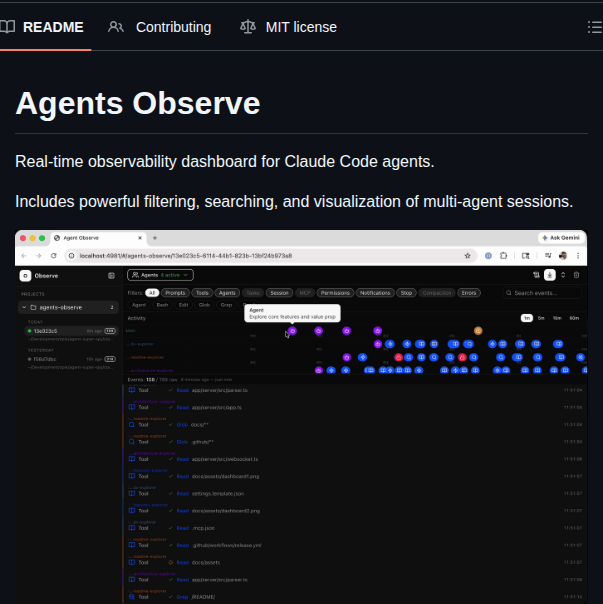Click the site info icon before localhost URL

[71, 255]
